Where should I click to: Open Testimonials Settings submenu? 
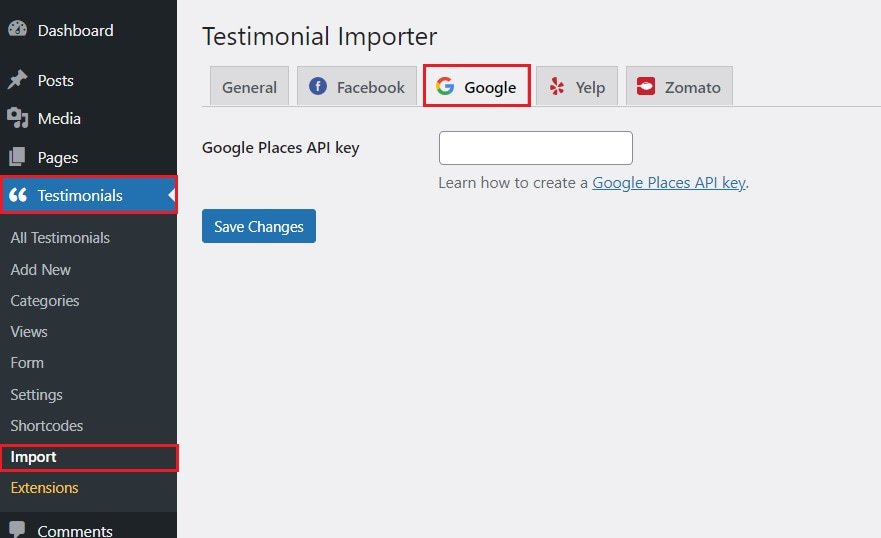click(x=37, y=394)
